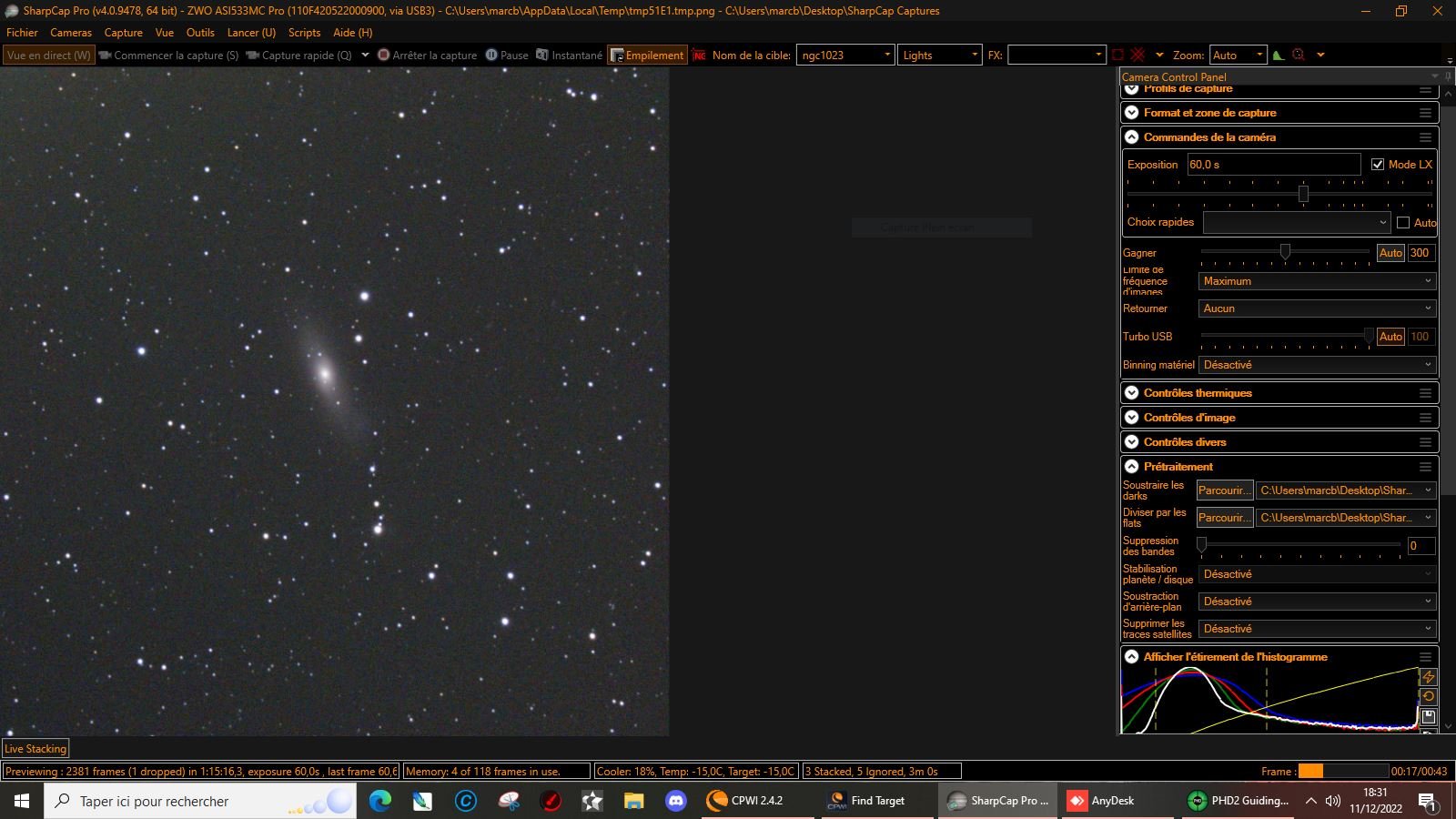1456x819 pixels.
Task: Open the Supprimer les traces satellites dropdown
Action: [x=1318, y=629]
